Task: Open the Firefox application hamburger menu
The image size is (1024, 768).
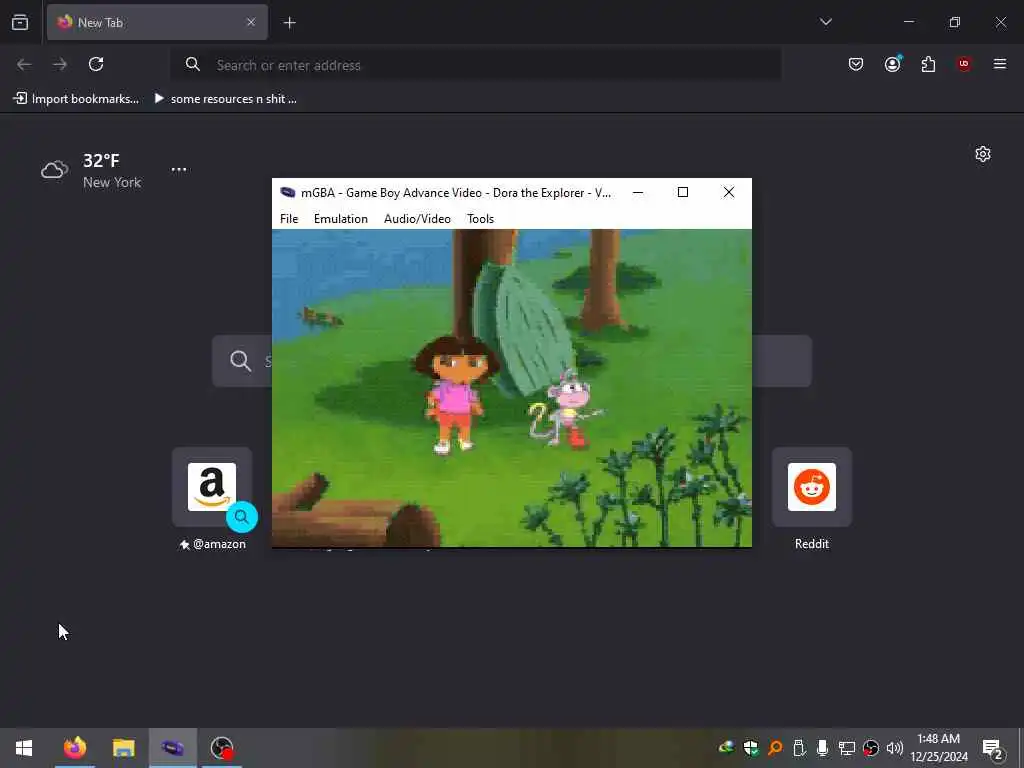Action: pos(999,64)
